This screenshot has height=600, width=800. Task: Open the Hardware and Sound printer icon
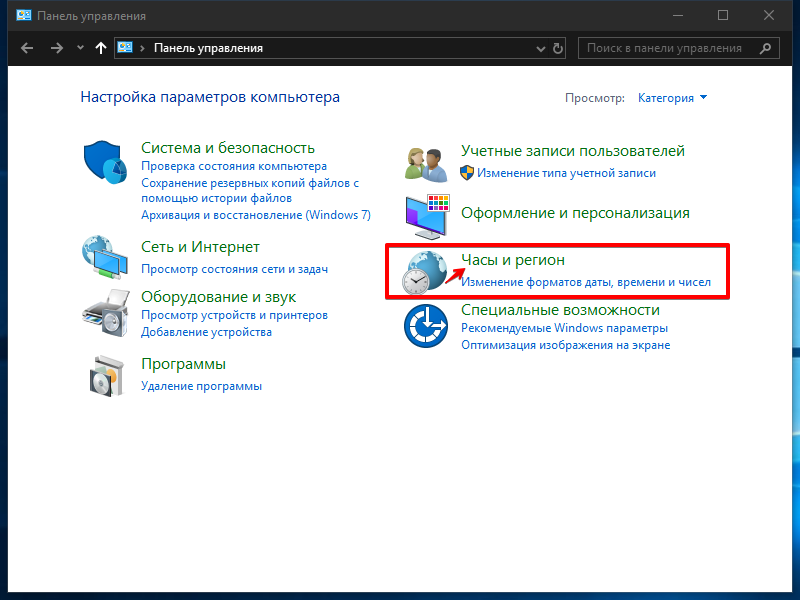(106, 313)
